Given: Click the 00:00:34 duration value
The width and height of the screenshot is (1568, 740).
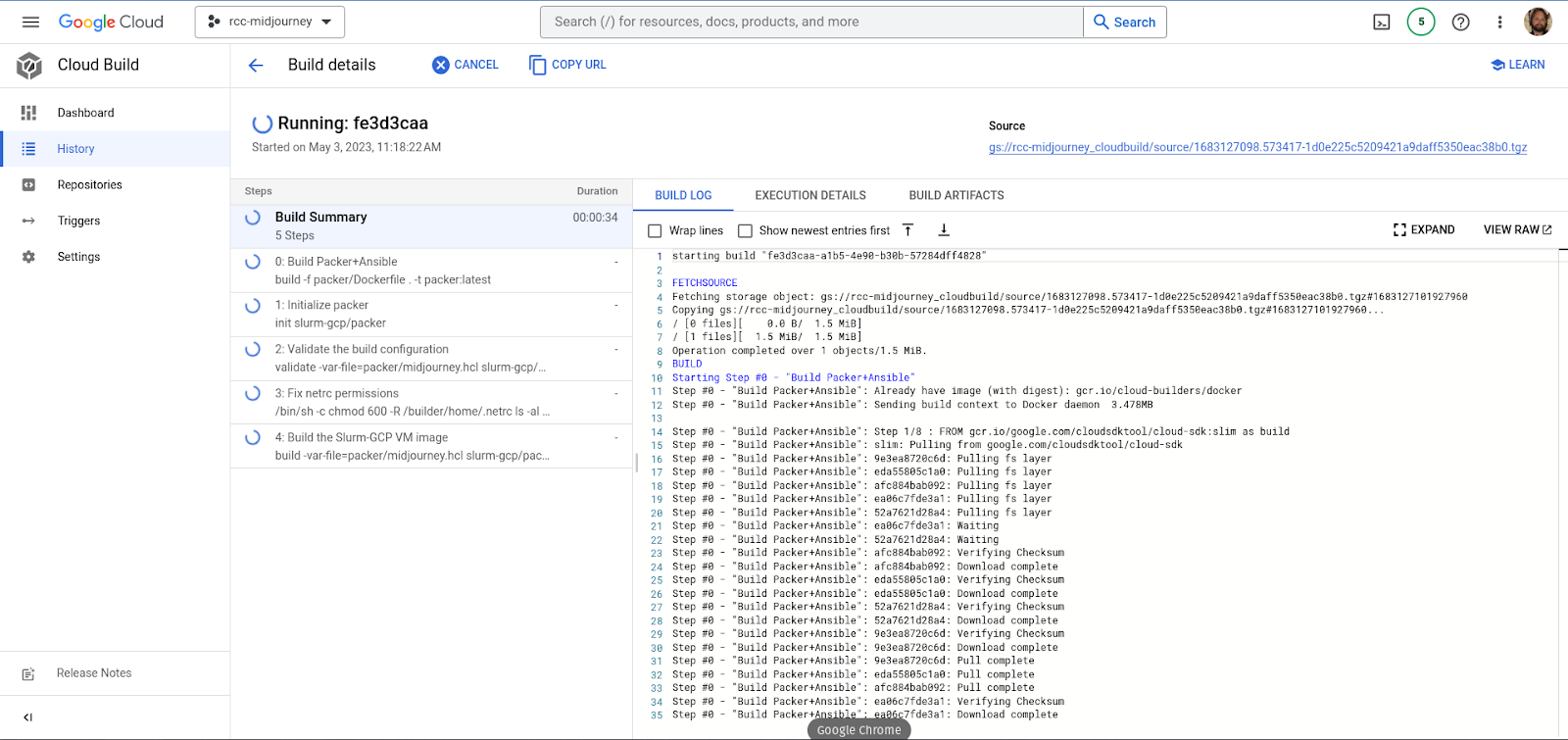Looking at the screenshot, I should 595,218.
